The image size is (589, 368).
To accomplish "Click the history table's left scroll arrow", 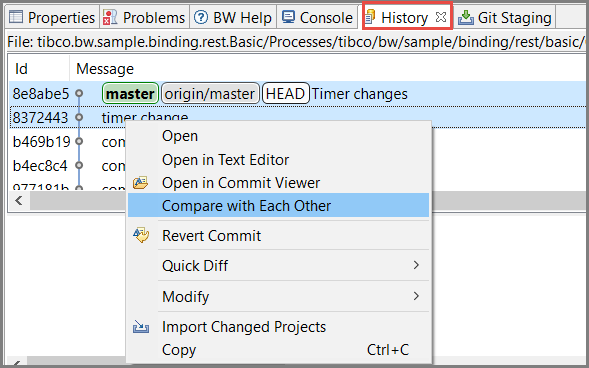I will pos(19,201).
